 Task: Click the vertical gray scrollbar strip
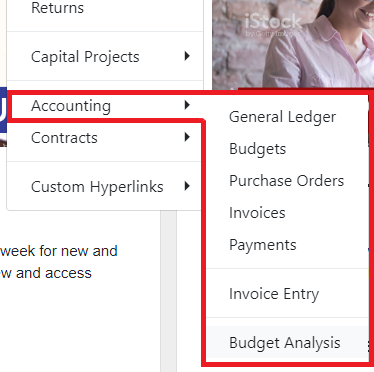click(x=168, y=291)
